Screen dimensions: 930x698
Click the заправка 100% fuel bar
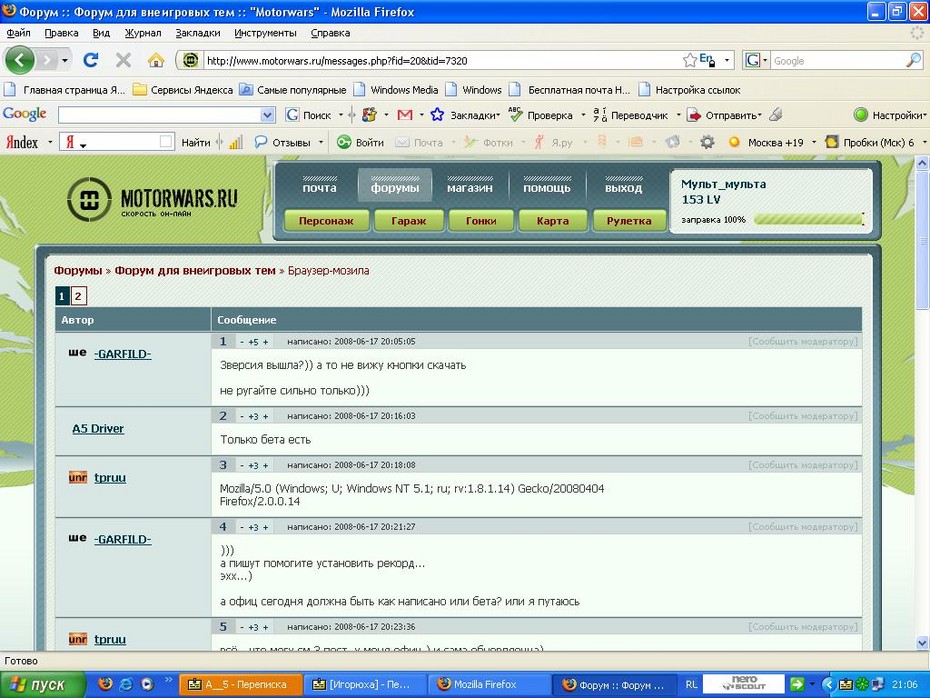[x=808, y=219]
